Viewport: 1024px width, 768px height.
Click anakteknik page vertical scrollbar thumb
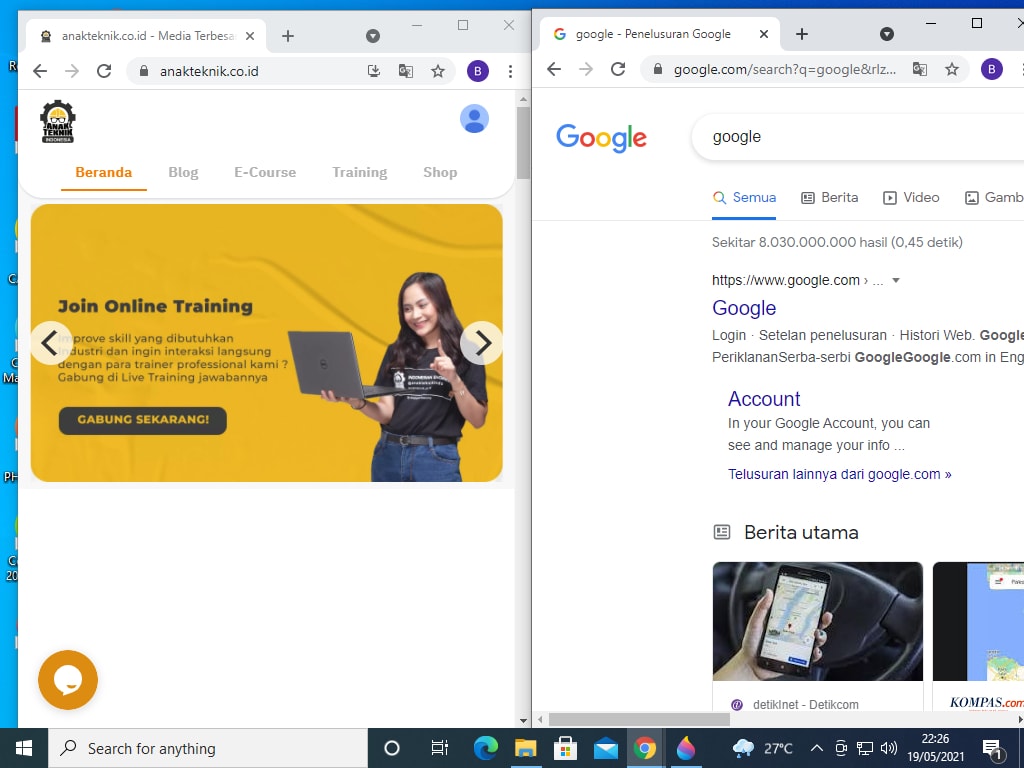click(x=523, y=142)
